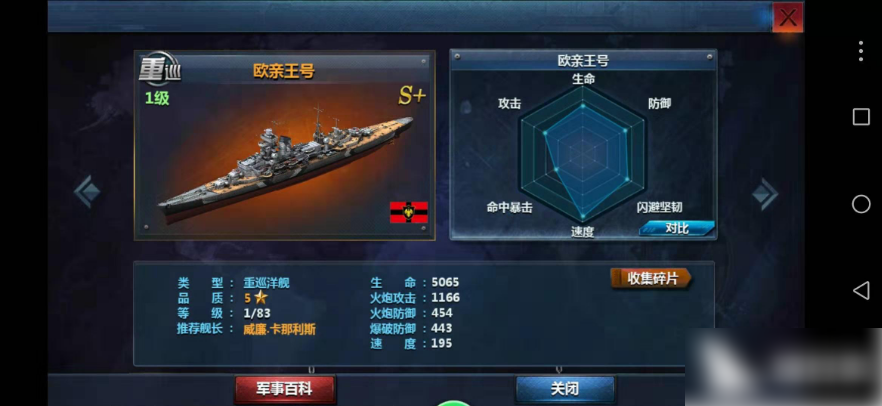The width and height of the screenshot is (882, 406).
Task: Close the ship details with red X
Action: (x=788, y=17)
